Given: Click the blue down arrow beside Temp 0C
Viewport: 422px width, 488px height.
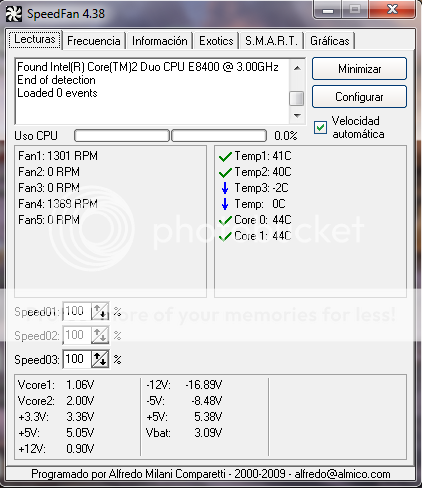Looking at the screenshot, I should point(225,204).
